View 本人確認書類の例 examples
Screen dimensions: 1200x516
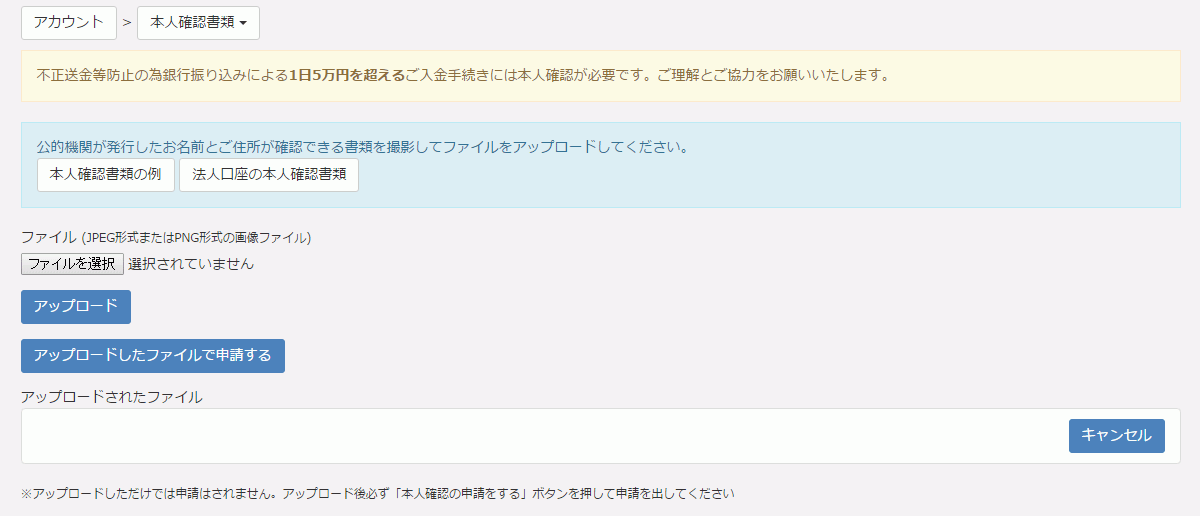click(x=106, y=175)
